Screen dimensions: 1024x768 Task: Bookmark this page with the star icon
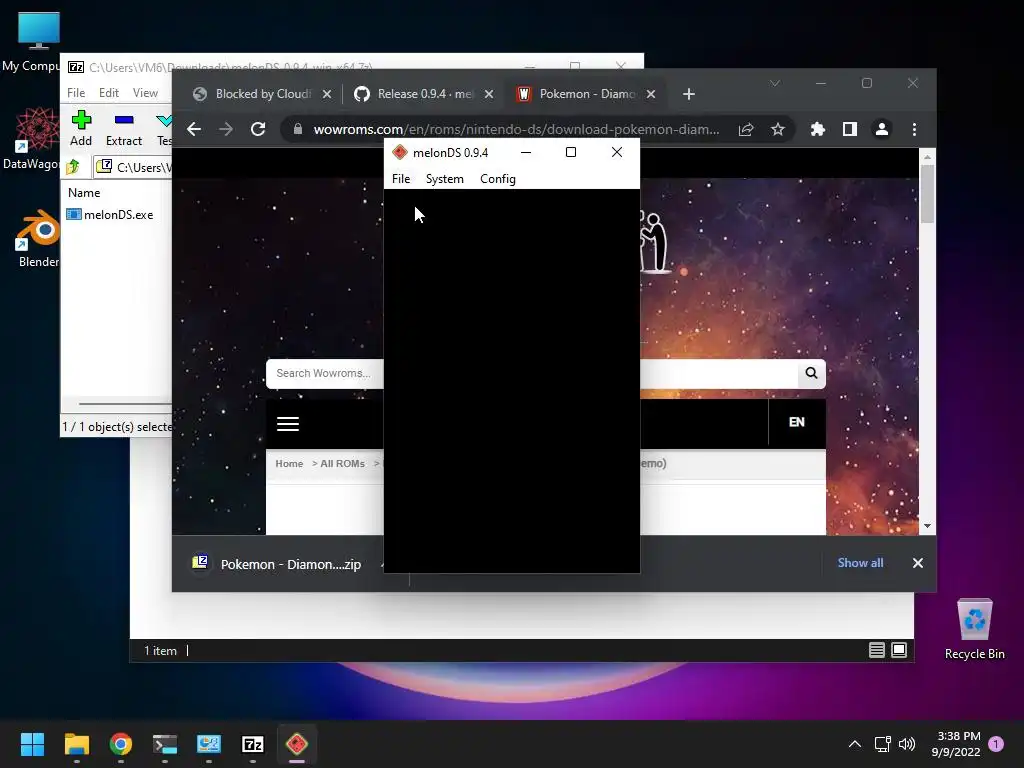coord(777,129)
